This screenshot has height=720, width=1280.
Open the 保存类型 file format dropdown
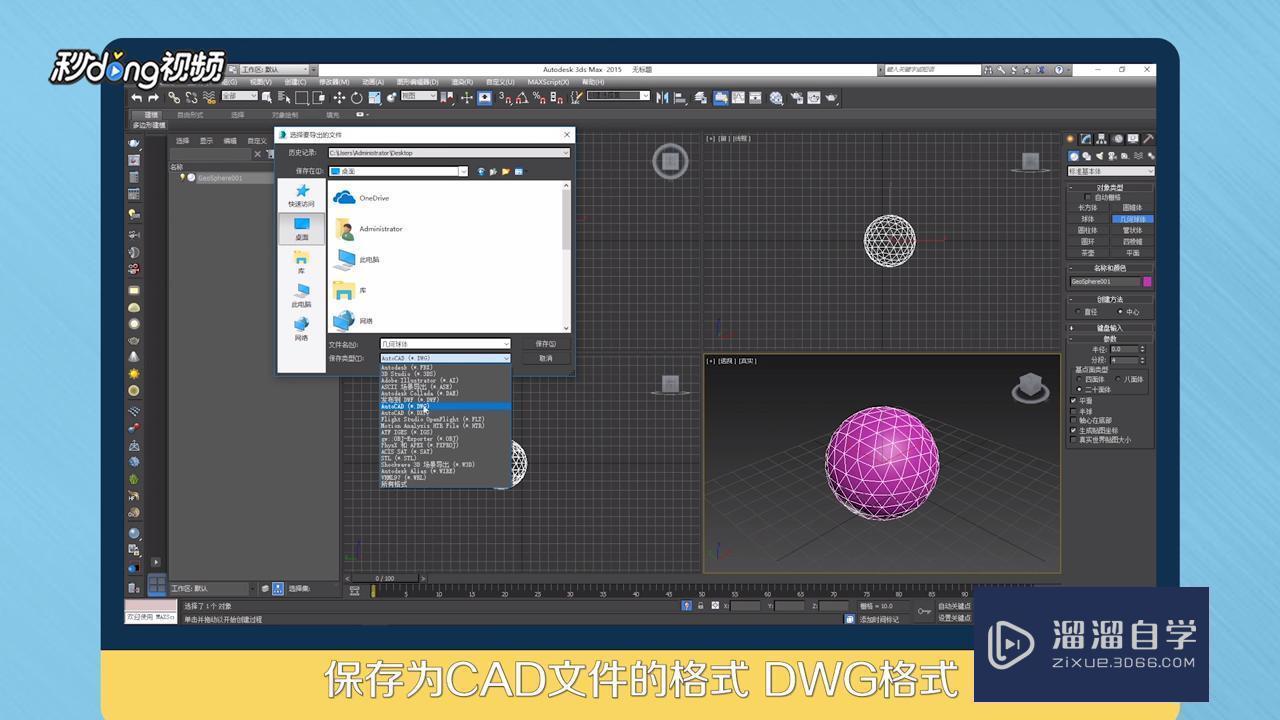tap(505, 358)
